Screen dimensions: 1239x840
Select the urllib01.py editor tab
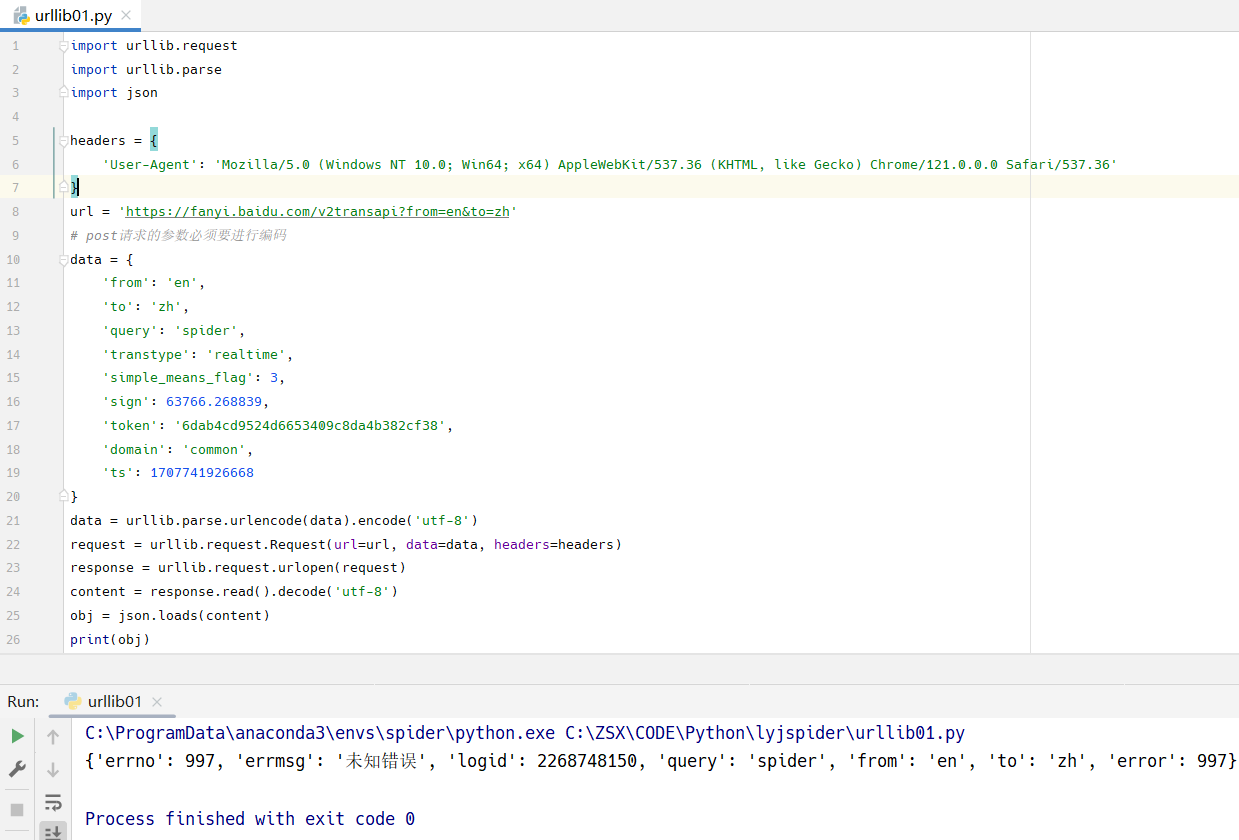point(71,15)
